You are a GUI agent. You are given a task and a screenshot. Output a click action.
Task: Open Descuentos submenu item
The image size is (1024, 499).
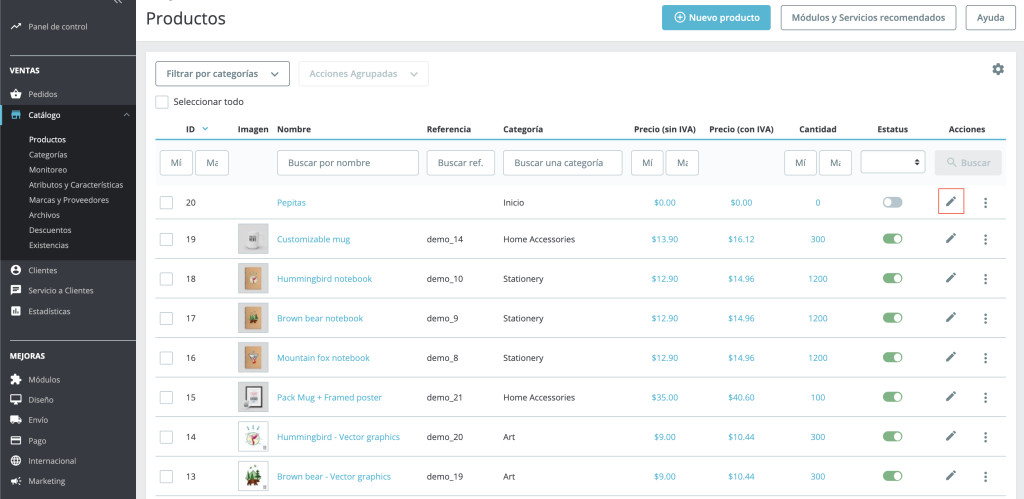point(50,230)
